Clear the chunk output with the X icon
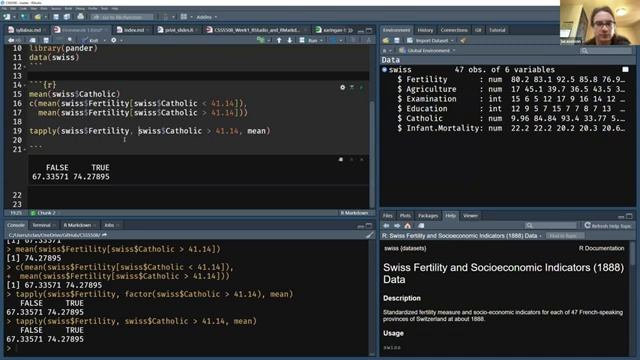Image resolution: width=640 pixels, height=360 pixels. coord(362,160)
